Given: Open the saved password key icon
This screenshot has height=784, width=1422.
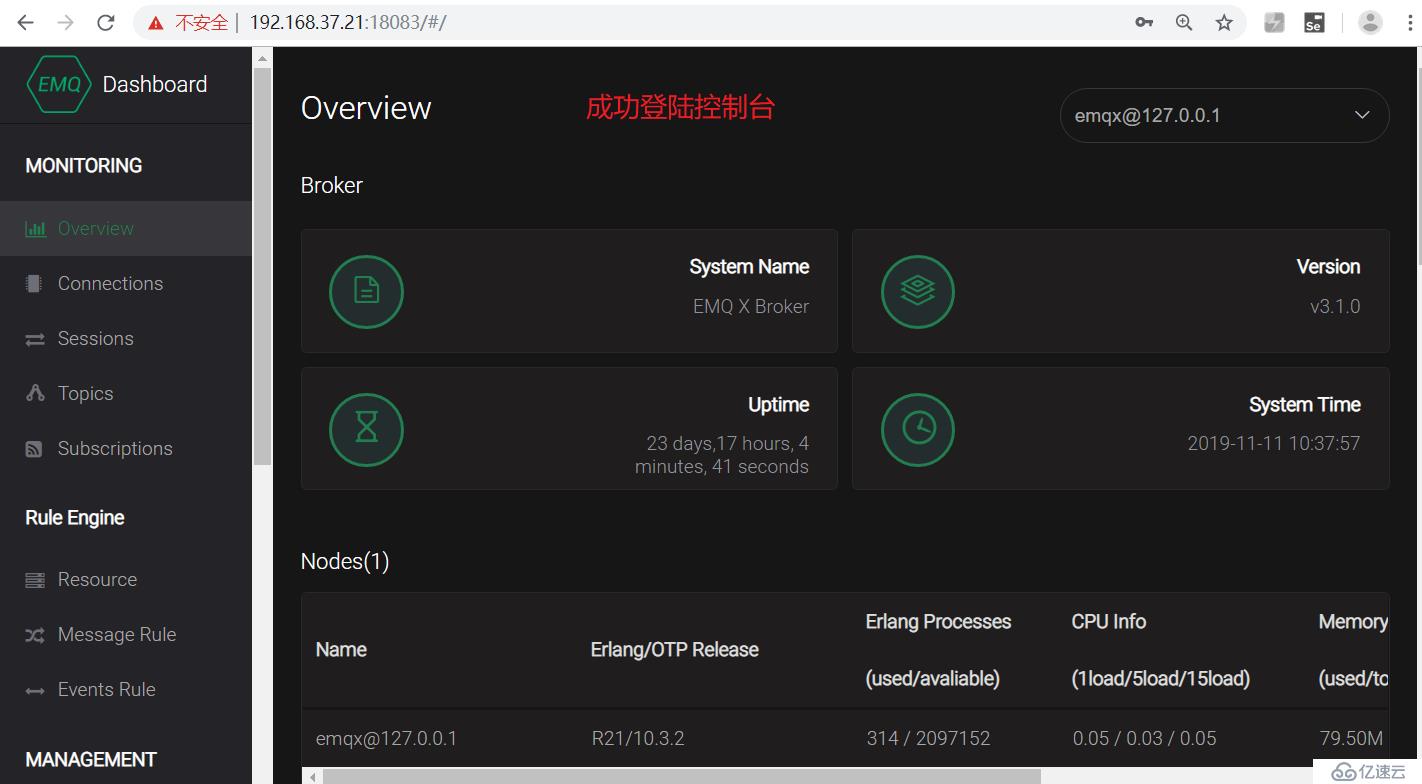Looking at the screenshot, I should coord(1144,22).
